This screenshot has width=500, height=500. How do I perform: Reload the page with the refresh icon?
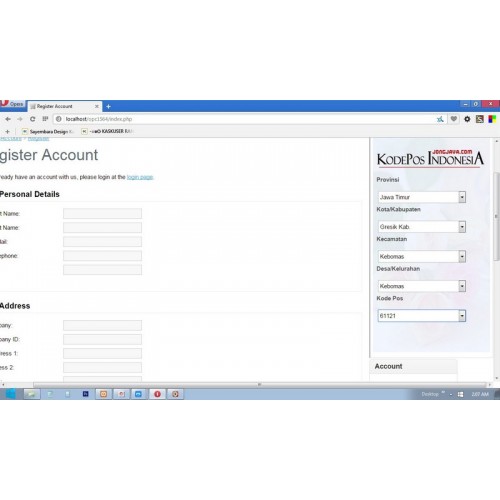(x=32, y=119)
